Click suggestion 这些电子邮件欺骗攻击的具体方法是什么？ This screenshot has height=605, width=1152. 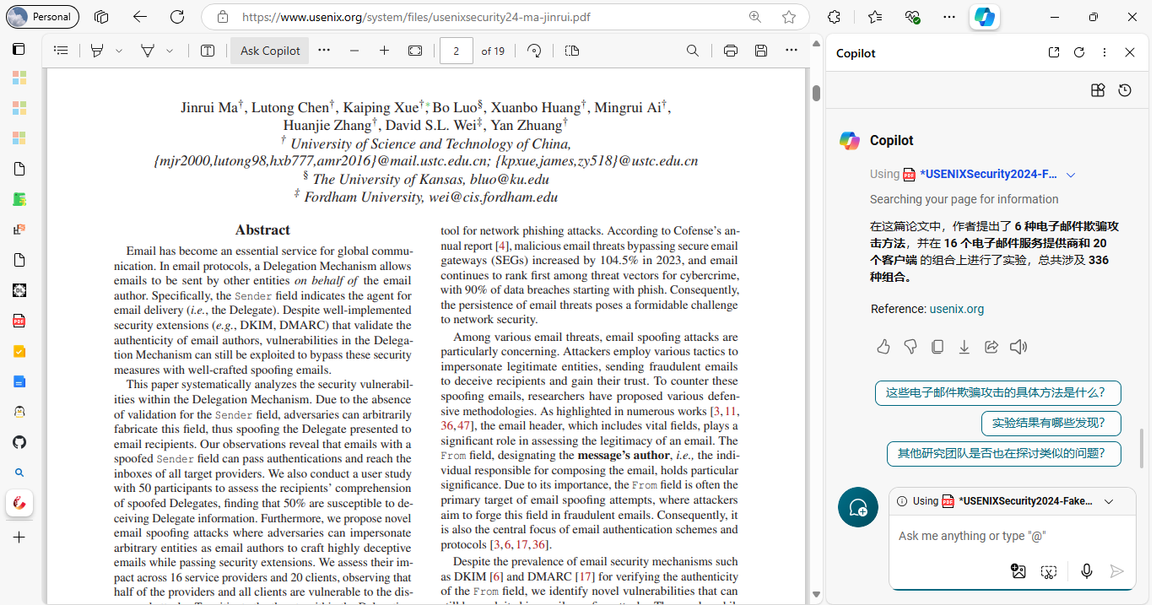click(998, 393)
